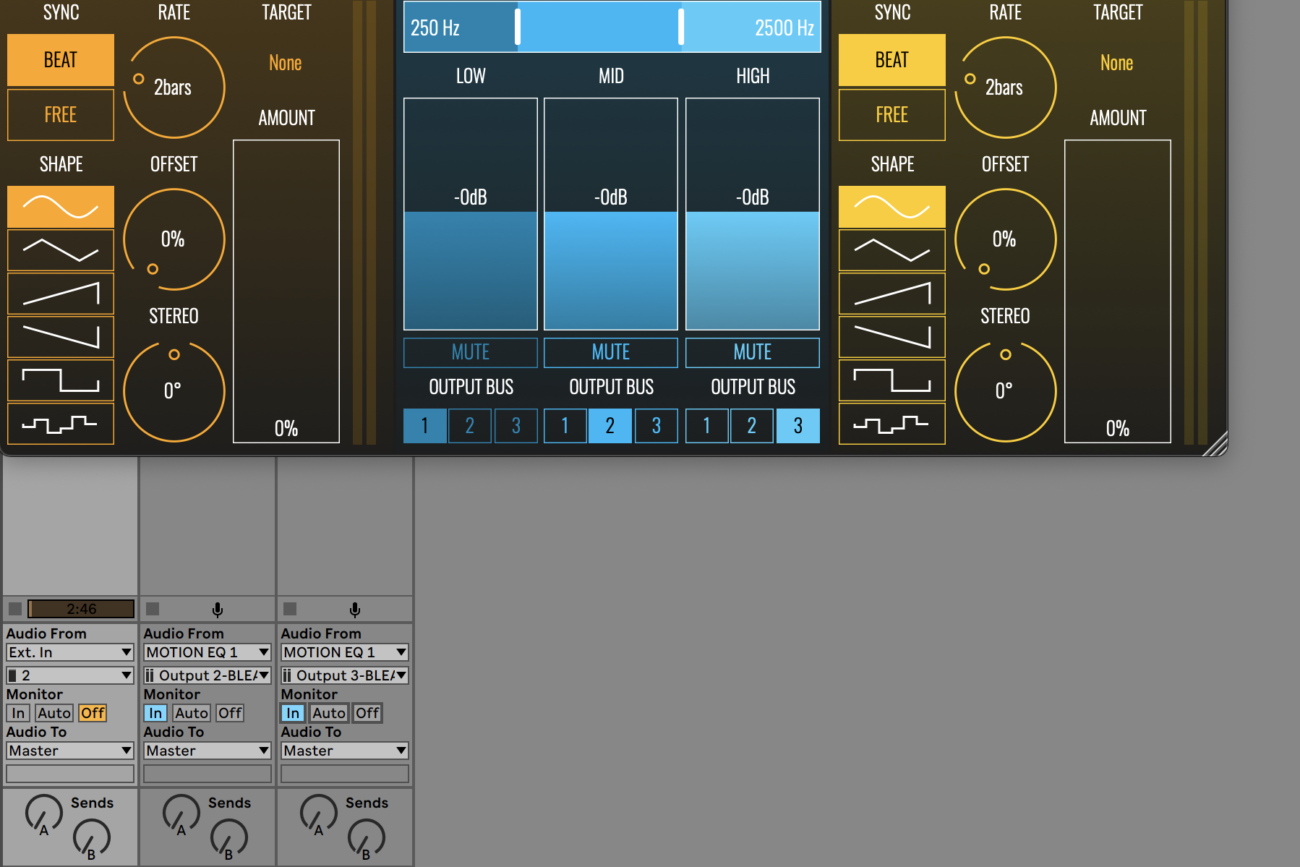1300x867 pixels.
Task: Assign LOW band to output bus 2
Action: tap(470, 426)
